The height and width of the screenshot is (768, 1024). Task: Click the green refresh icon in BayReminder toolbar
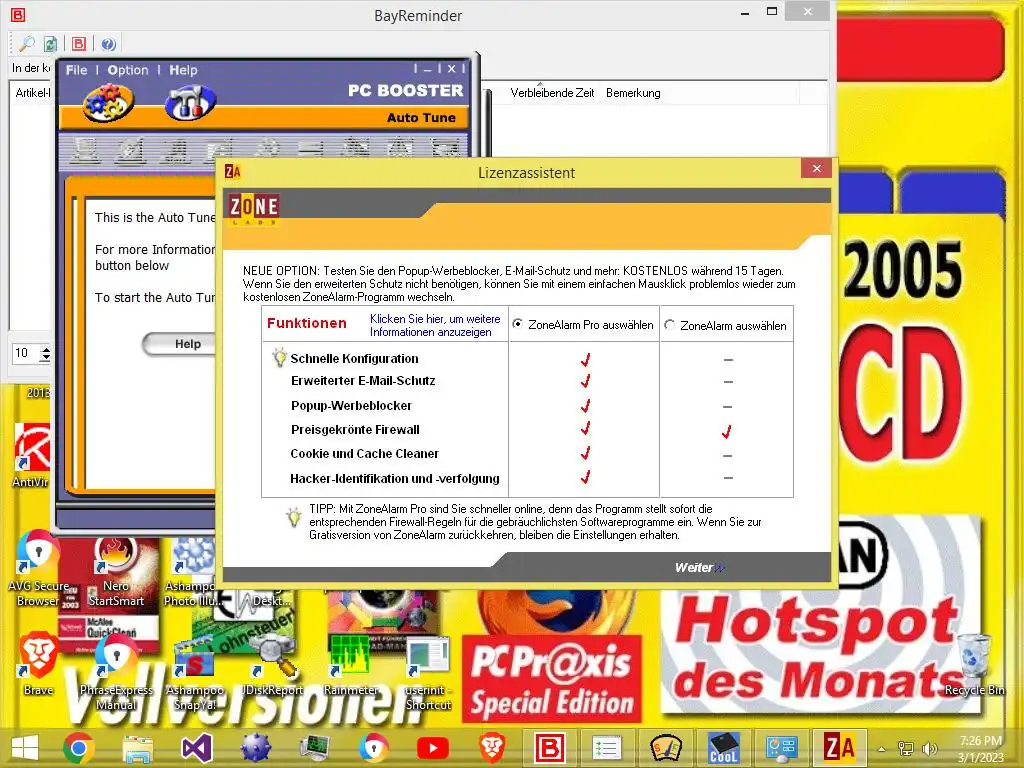(50, 44)
